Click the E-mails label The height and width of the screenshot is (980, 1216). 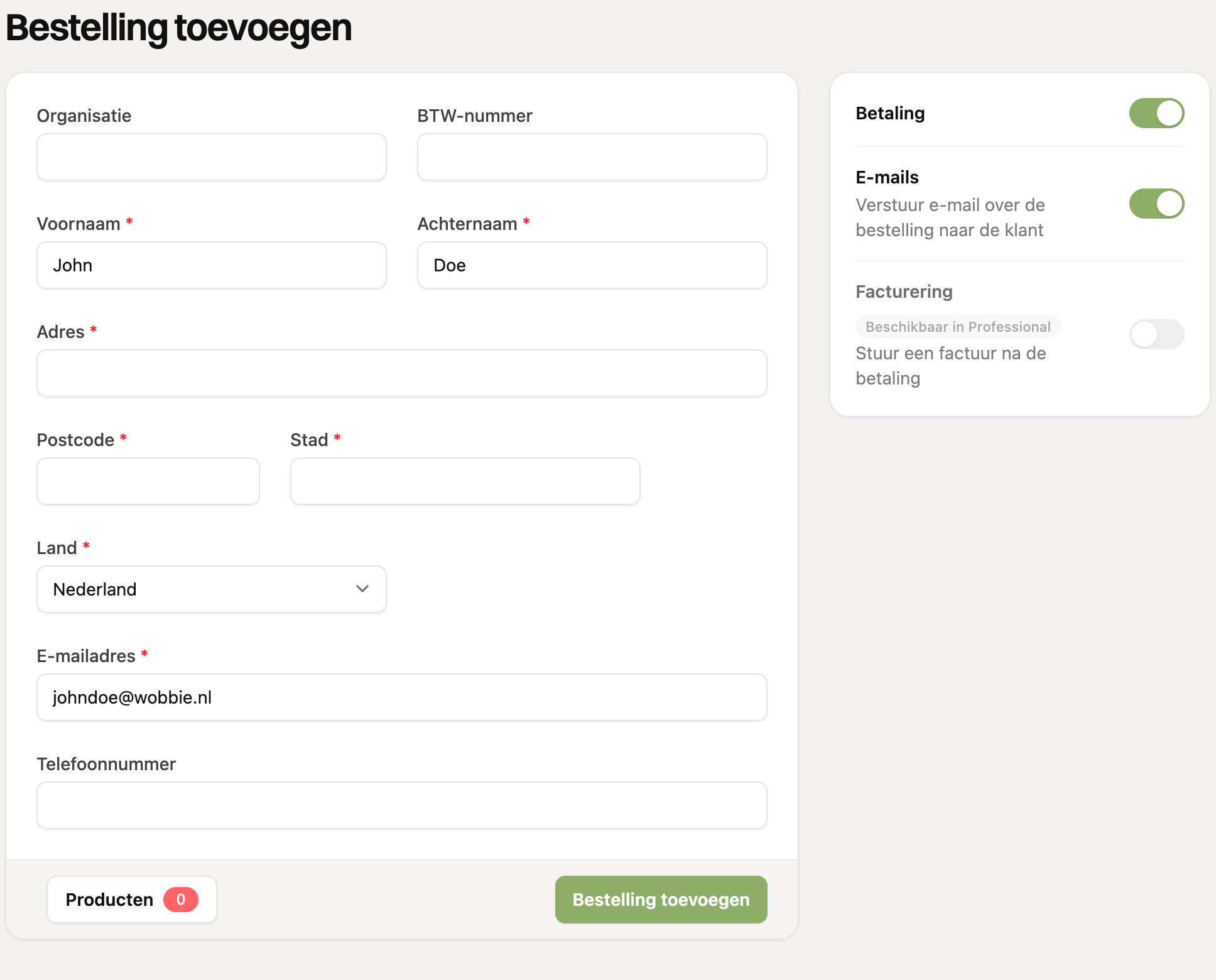coord(887,177)
